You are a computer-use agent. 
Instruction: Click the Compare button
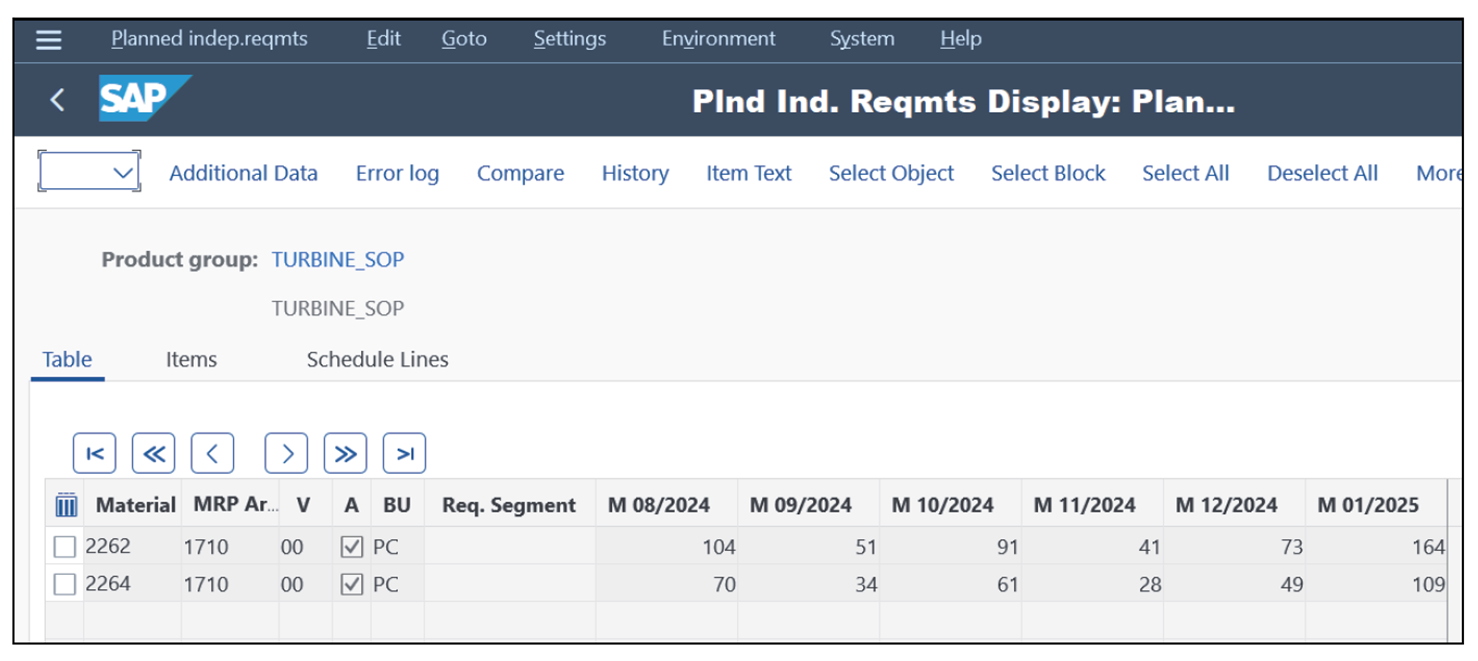pyautogui.click(x=520, y=173)
